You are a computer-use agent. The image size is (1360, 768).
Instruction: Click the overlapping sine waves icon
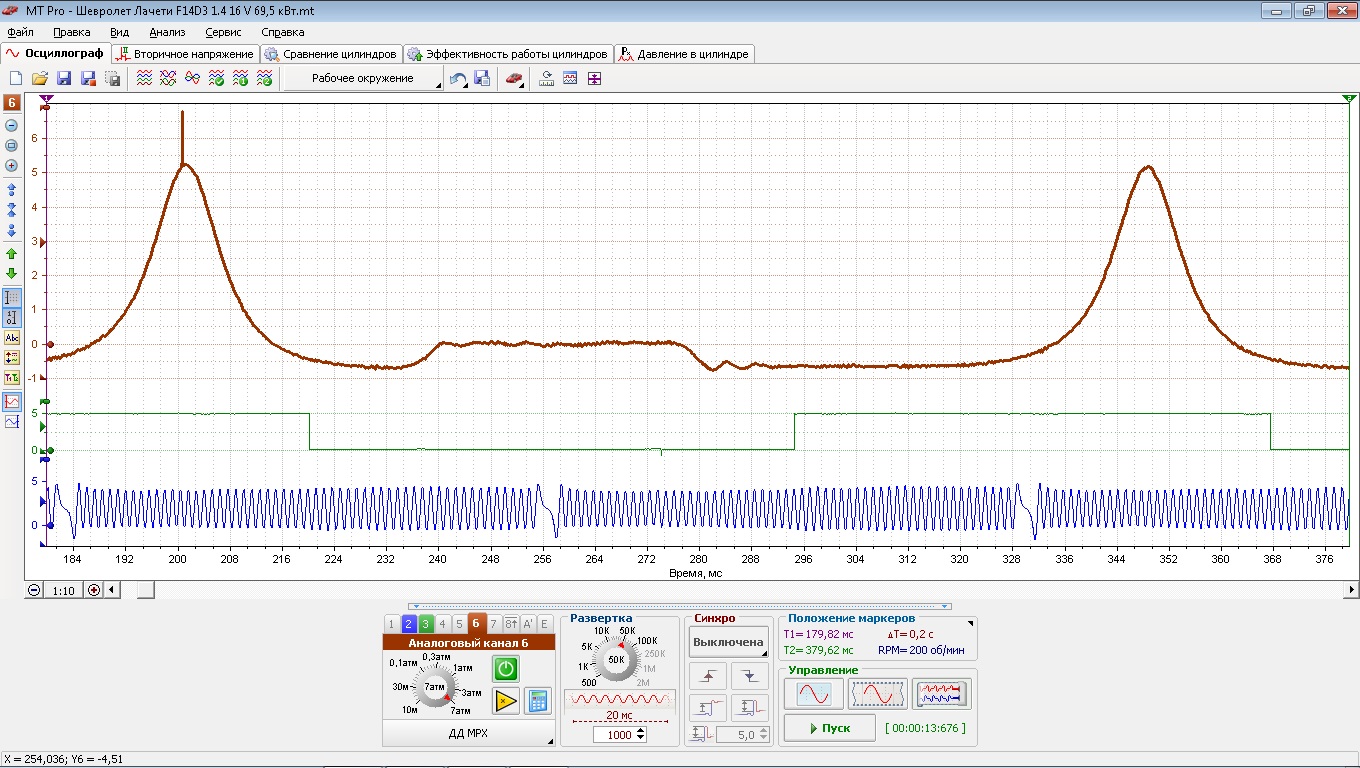point(192,78)
